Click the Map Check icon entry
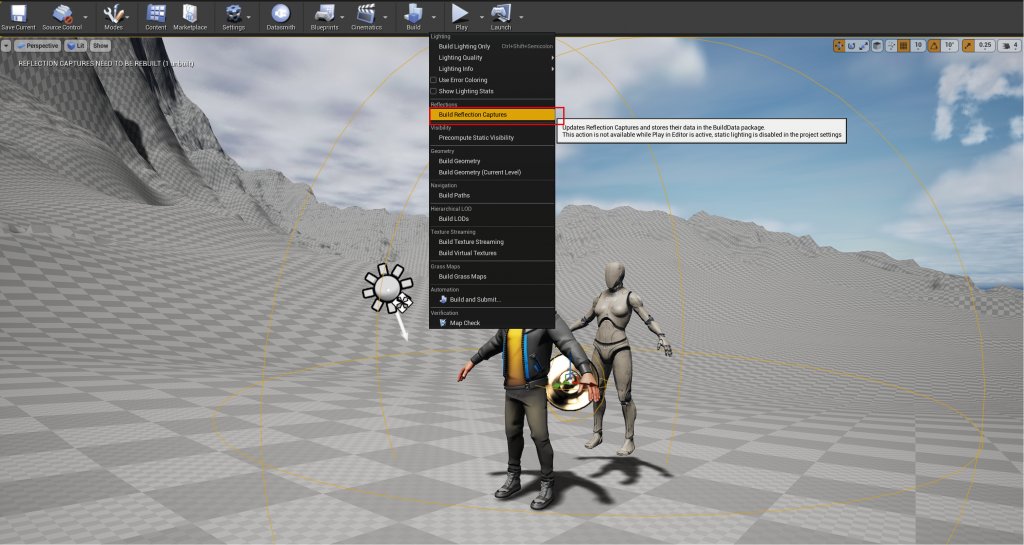 click(x=443, y=323)
